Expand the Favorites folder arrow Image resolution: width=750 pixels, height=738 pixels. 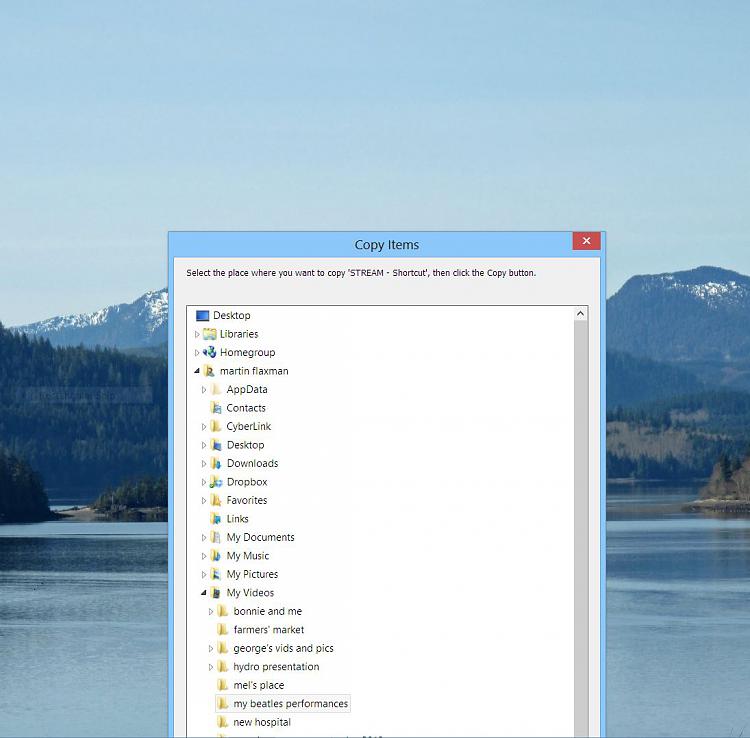click(x=204, y=501)
